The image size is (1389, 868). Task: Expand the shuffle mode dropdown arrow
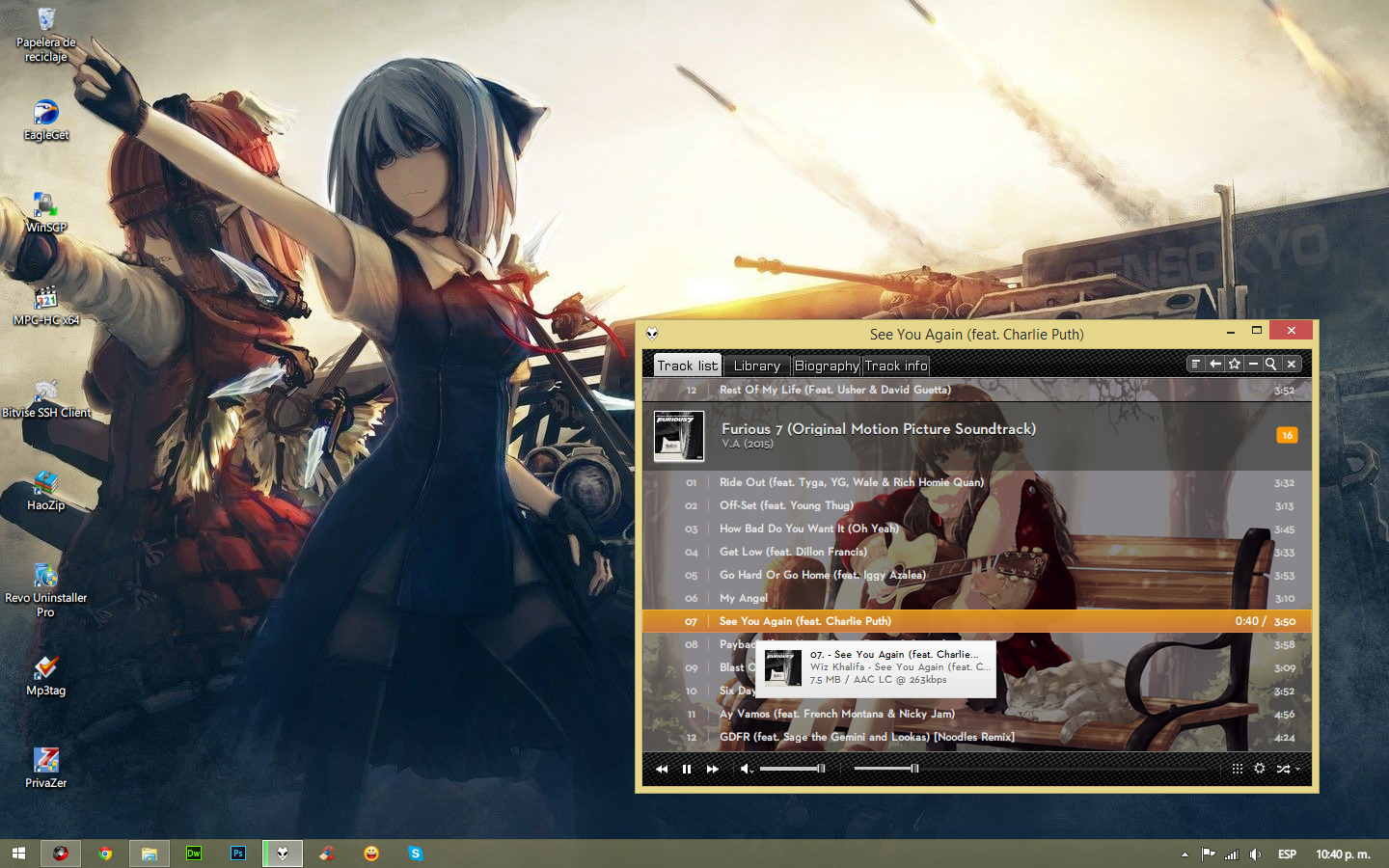[1298, 769]
